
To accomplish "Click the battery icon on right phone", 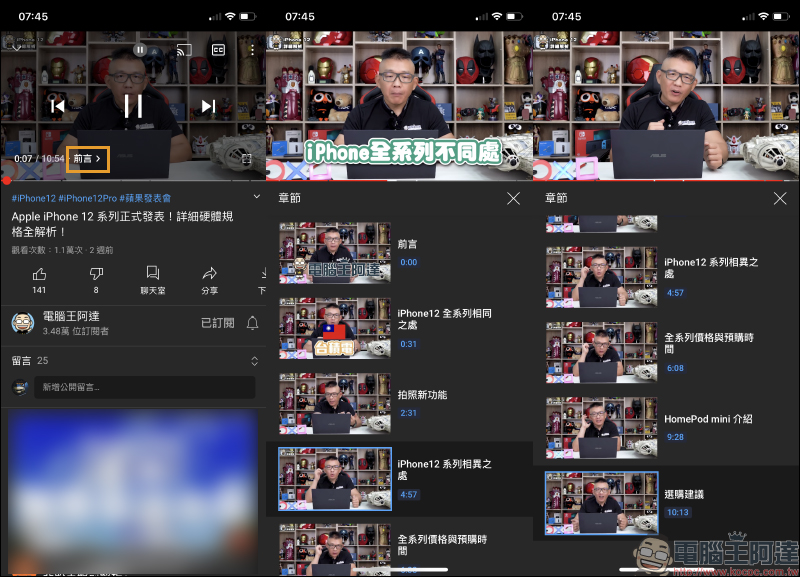I will pyautogui.click(x=781, y=16).
